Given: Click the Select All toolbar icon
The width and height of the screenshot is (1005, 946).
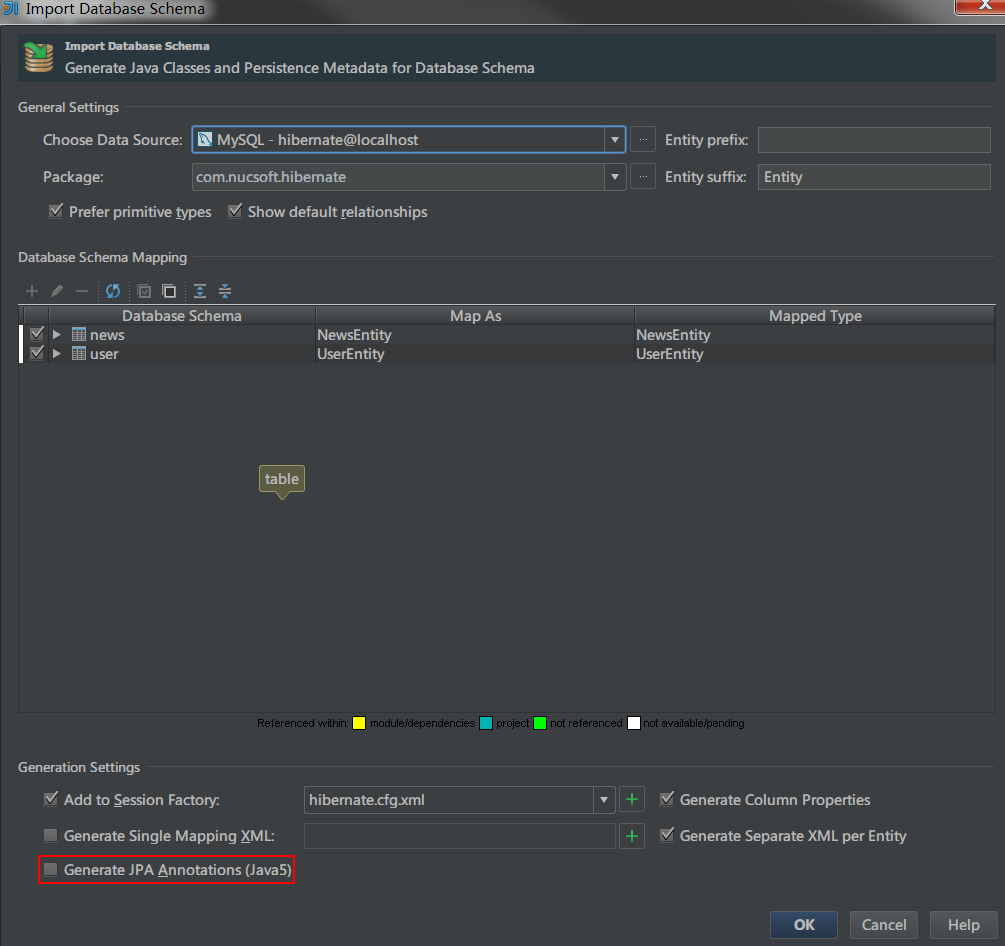Looking at the screenshot, I should coord(144,292).
